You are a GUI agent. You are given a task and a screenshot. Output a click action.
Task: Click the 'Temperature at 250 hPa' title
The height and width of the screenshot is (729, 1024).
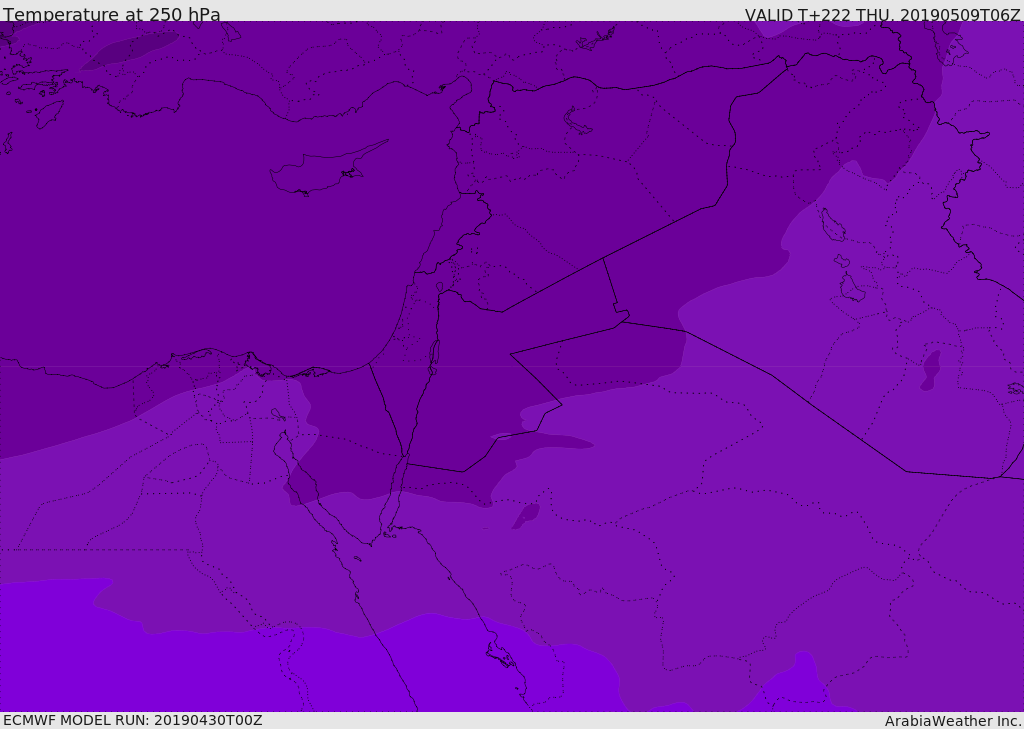[112, 14]
